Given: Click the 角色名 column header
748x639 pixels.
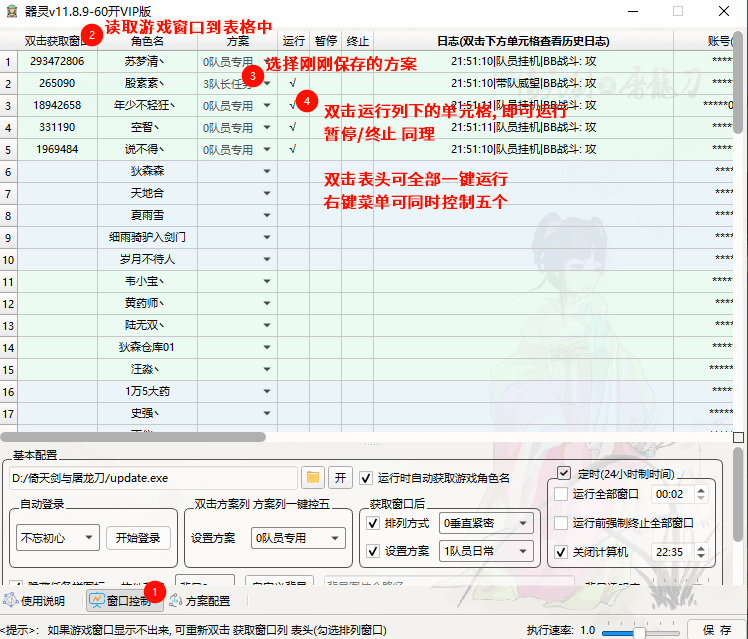Looking at the screenshot, I should point(147,41).
